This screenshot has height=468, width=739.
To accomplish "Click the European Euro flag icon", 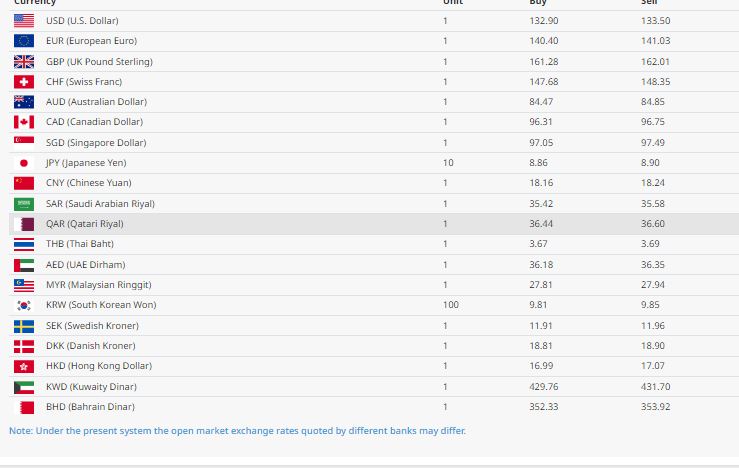I will tap(24, 41).
